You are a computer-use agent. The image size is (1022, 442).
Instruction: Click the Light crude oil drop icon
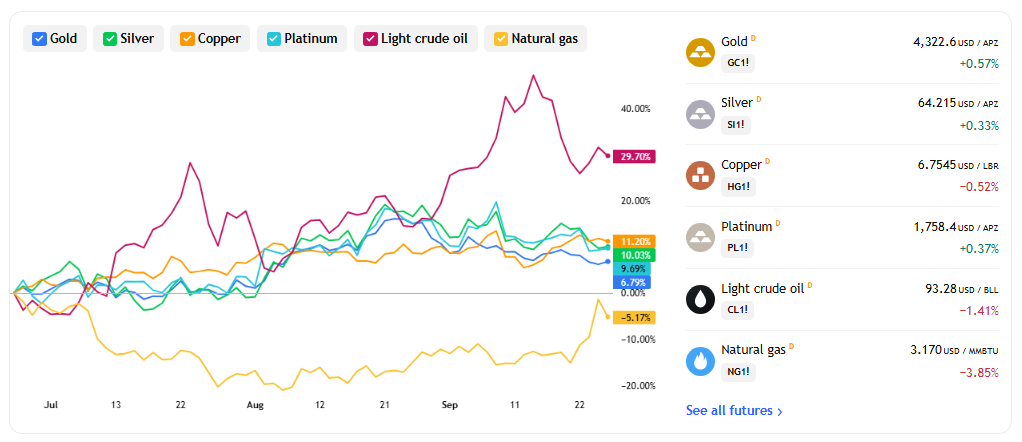tap(701, 299)
